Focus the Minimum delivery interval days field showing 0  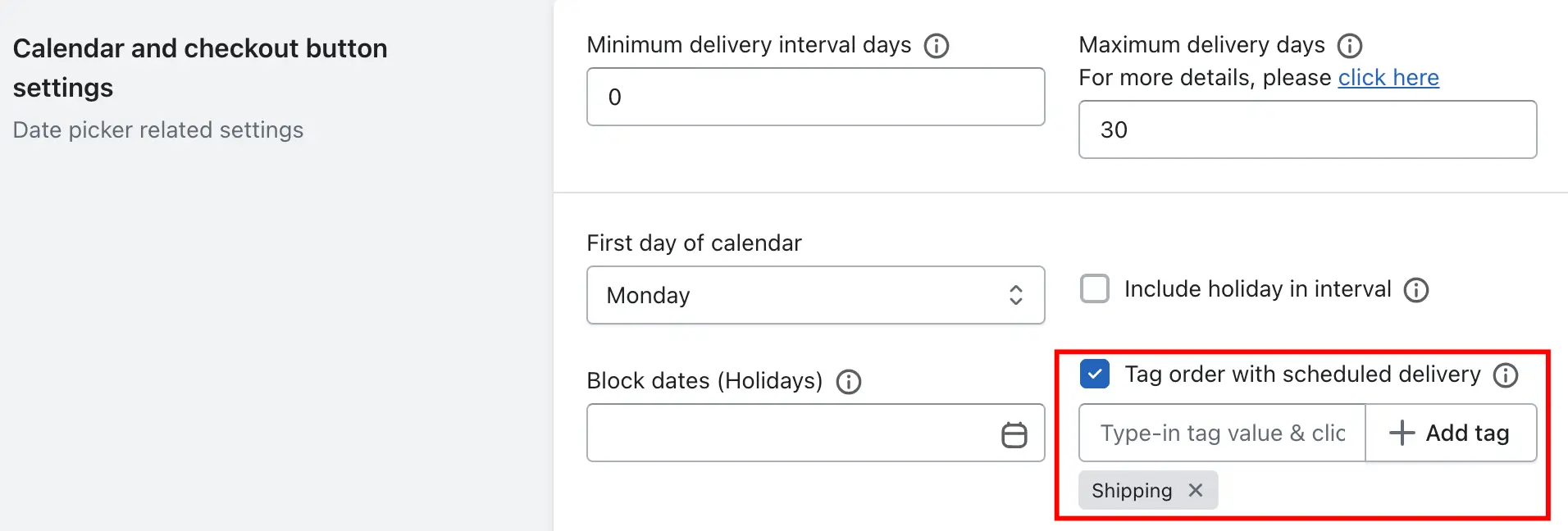(815, 97)
